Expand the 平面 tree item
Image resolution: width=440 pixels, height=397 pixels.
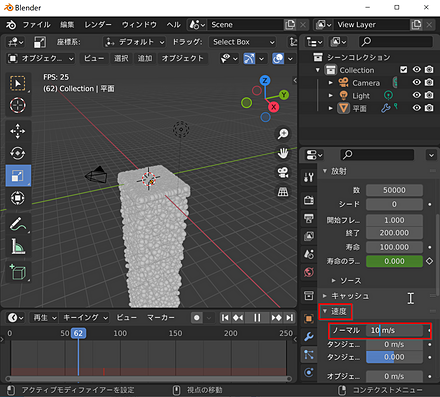pyautogui.click(x=331, y=108)
